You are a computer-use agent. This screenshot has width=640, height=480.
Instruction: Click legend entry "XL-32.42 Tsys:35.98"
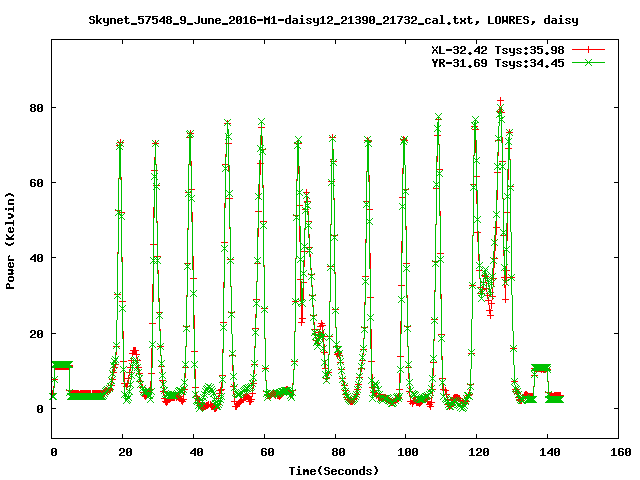pyautogui.click(x=498, y=50)
